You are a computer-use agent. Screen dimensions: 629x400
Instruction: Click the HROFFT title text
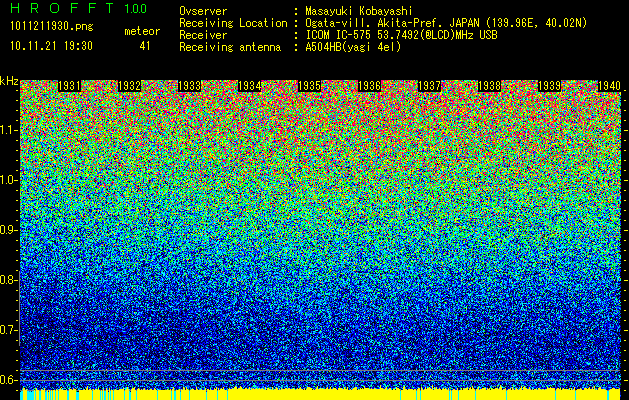coord(62,8)
